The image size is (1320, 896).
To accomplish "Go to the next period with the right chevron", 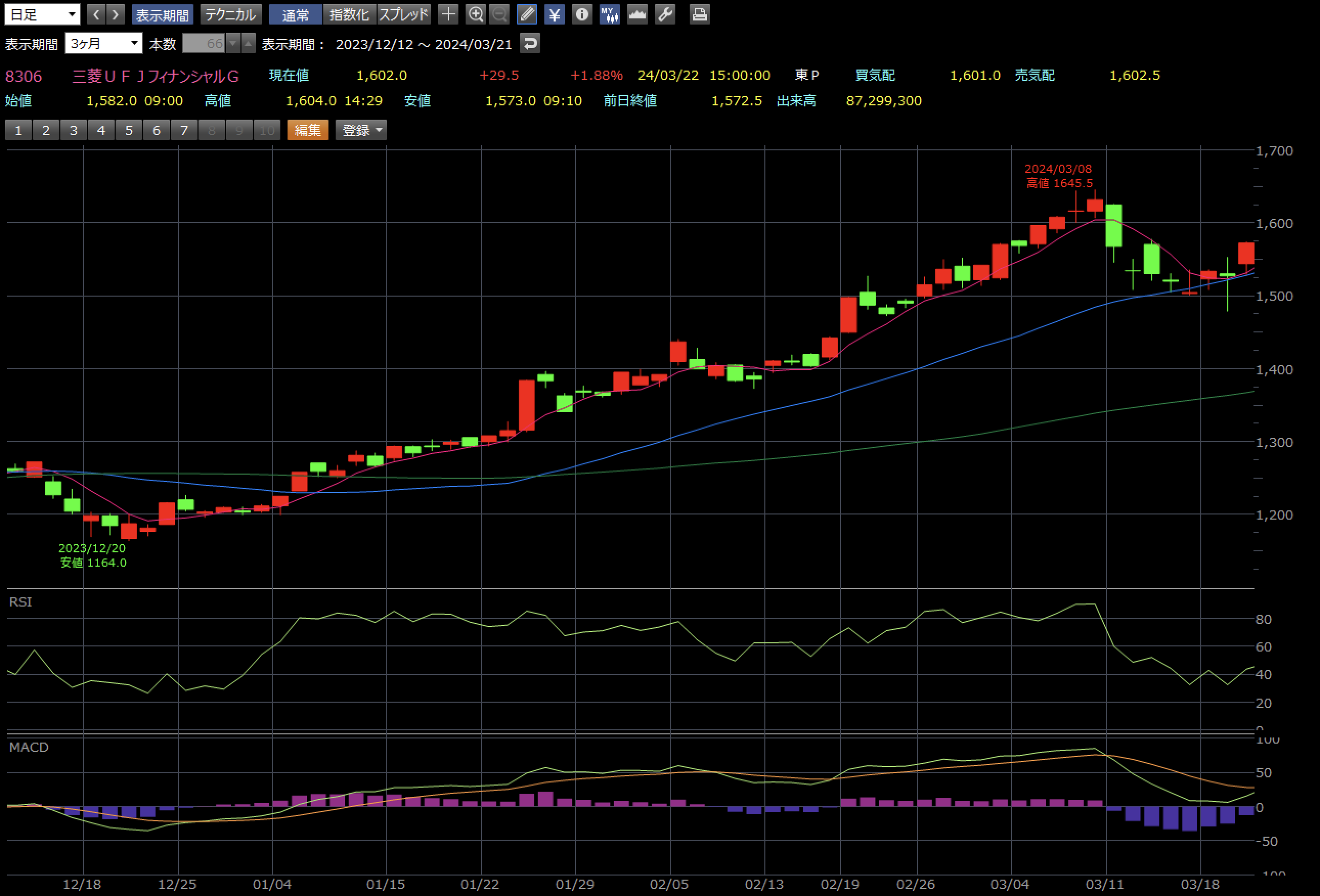I will click(x=115, y=14).
